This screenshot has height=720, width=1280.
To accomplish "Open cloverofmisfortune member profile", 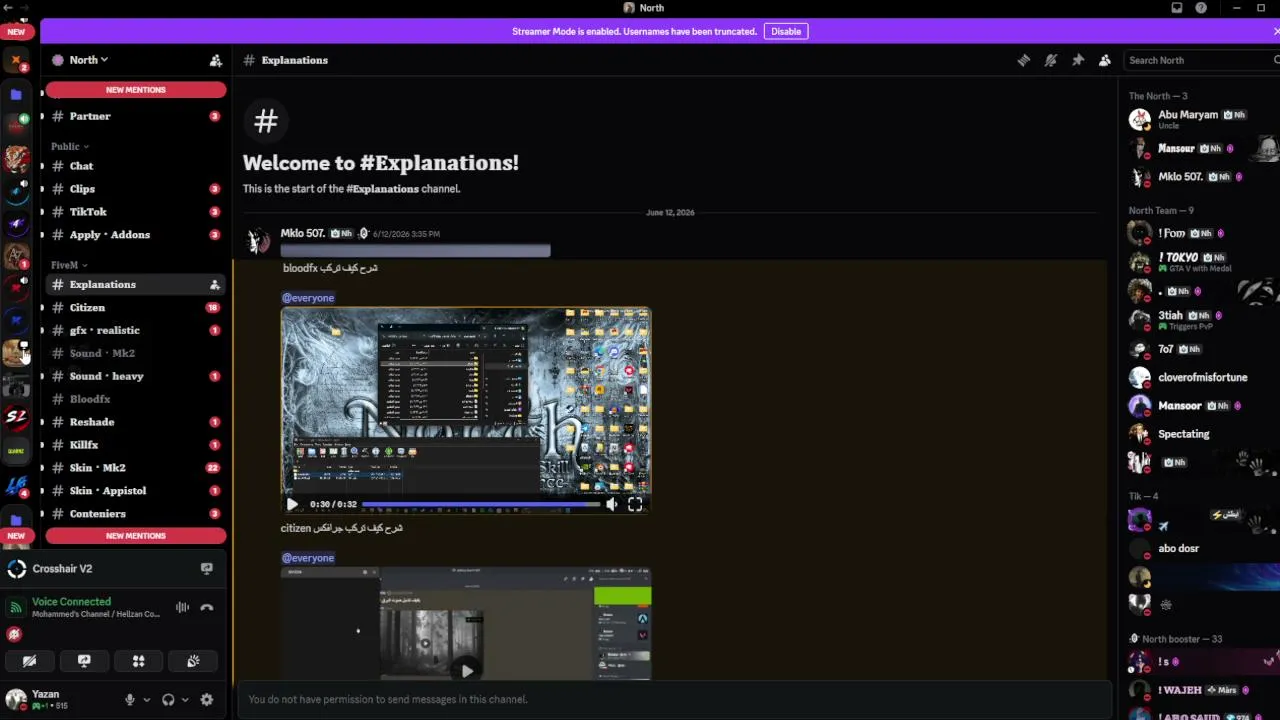I will (x=1200, y=378).
